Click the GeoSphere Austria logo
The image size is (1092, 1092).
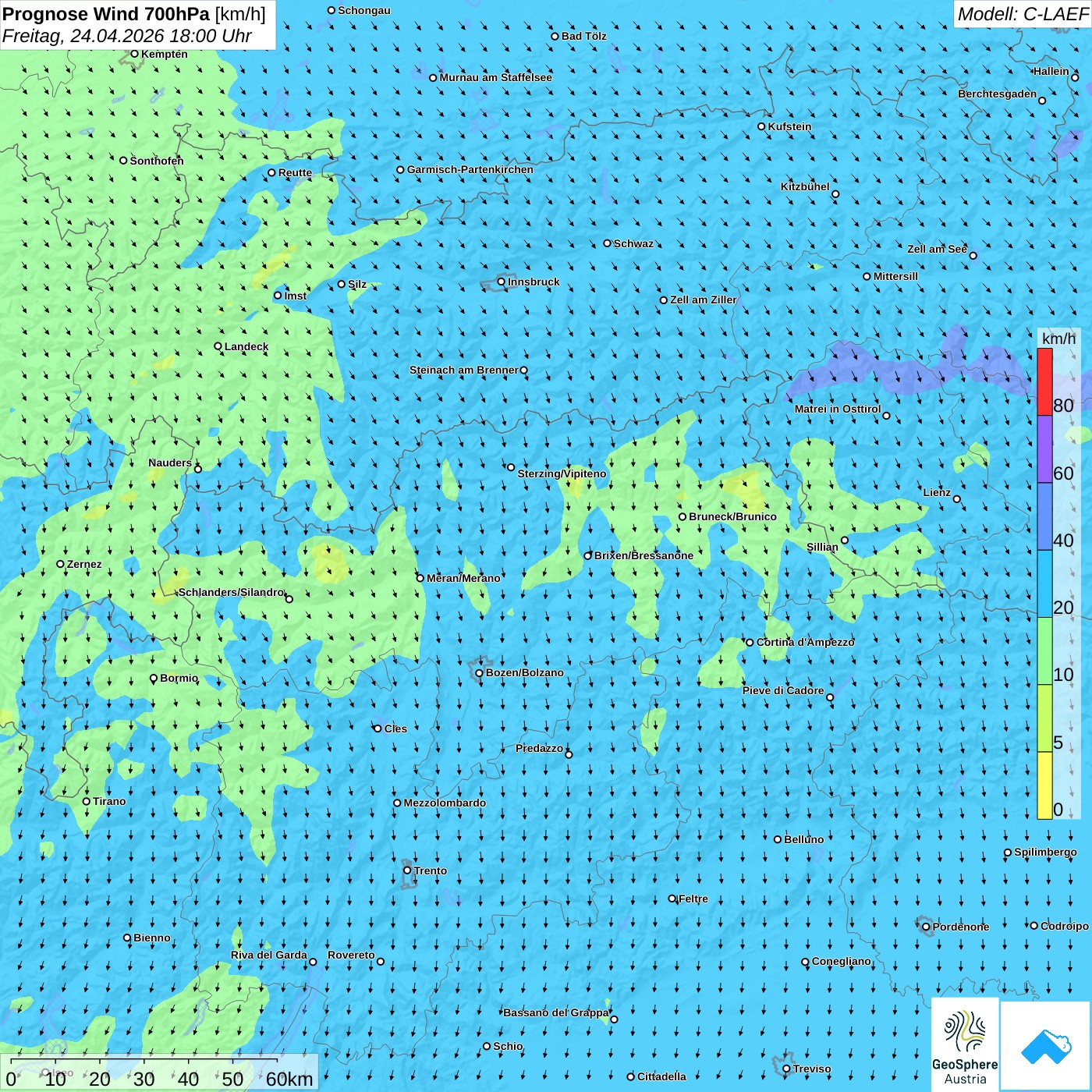click(x=965, y=1044)
